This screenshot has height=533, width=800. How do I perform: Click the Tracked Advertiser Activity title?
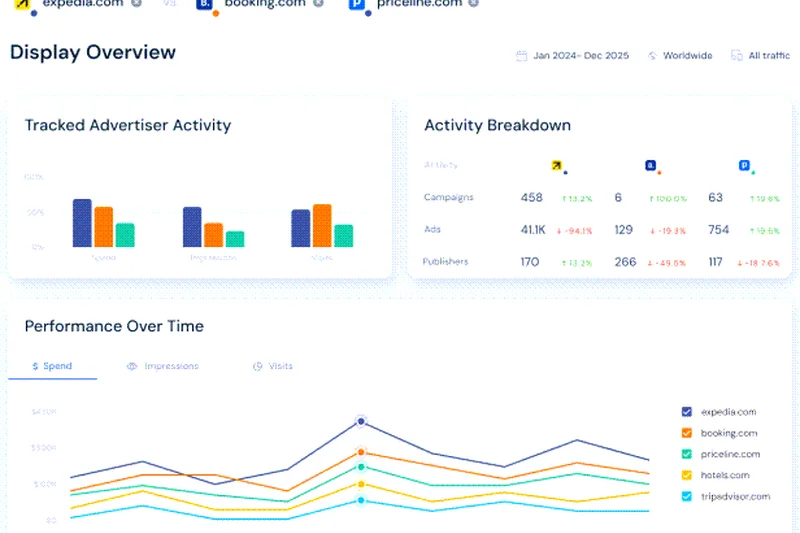[128, 125]
